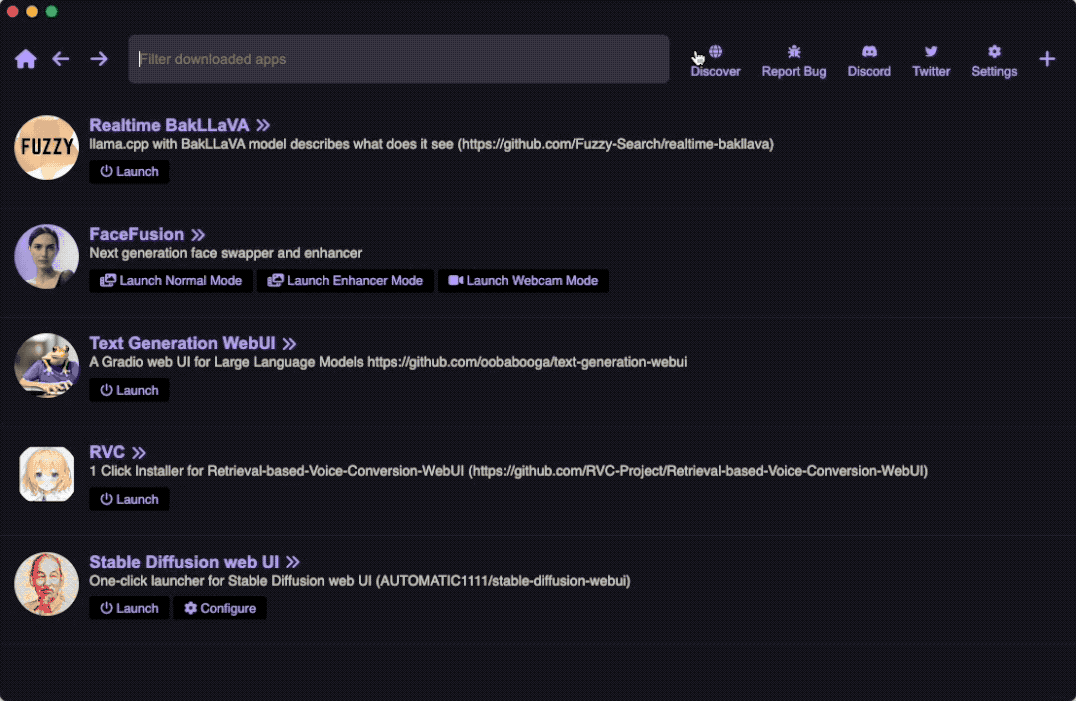Screen dimensions: 1076x701
Task: Launch FaceFusion in Normal Mode
Action: click(x=171, y=281)
